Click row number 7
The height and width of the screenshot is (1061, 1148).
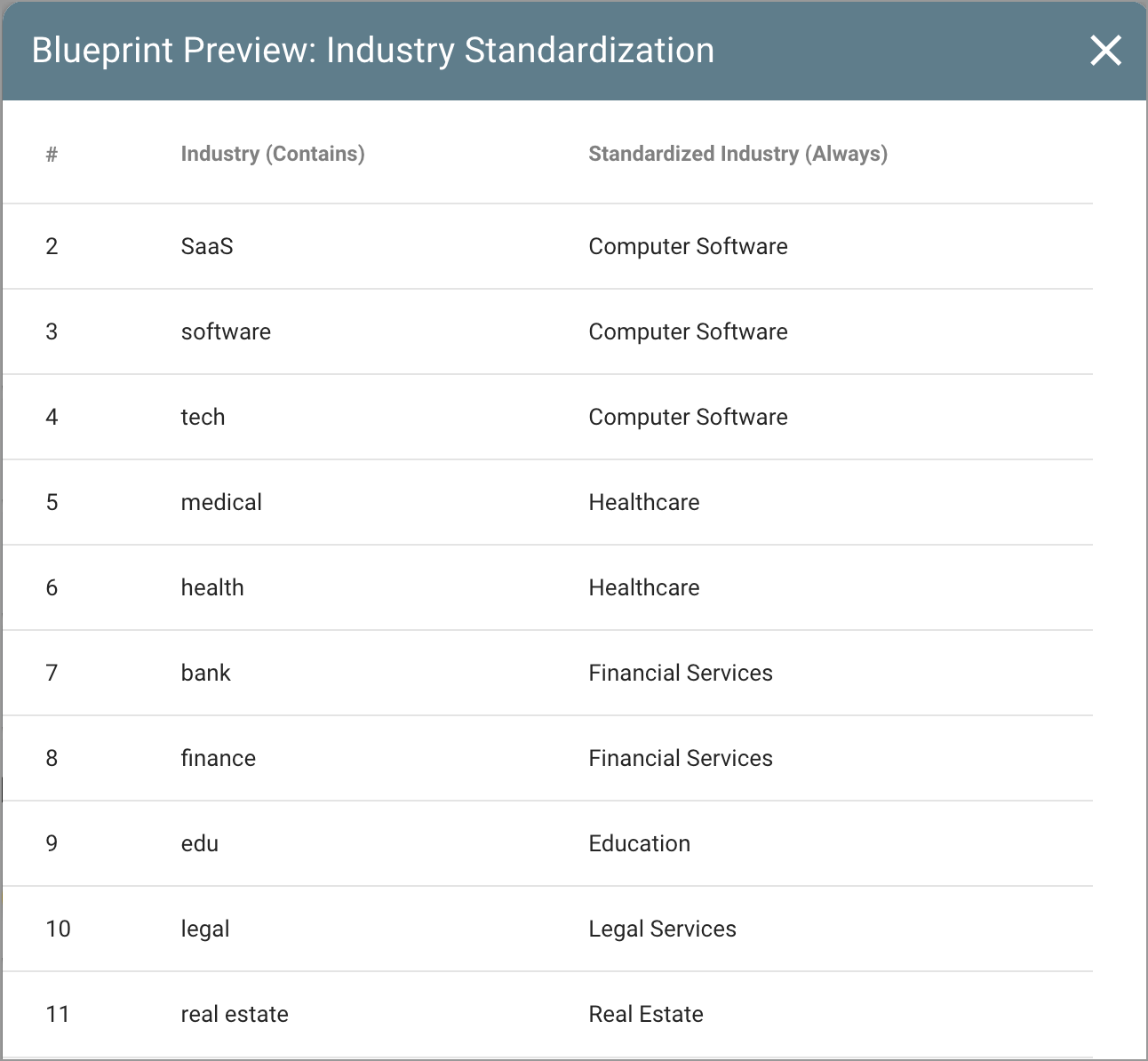(x=52, y=673)
